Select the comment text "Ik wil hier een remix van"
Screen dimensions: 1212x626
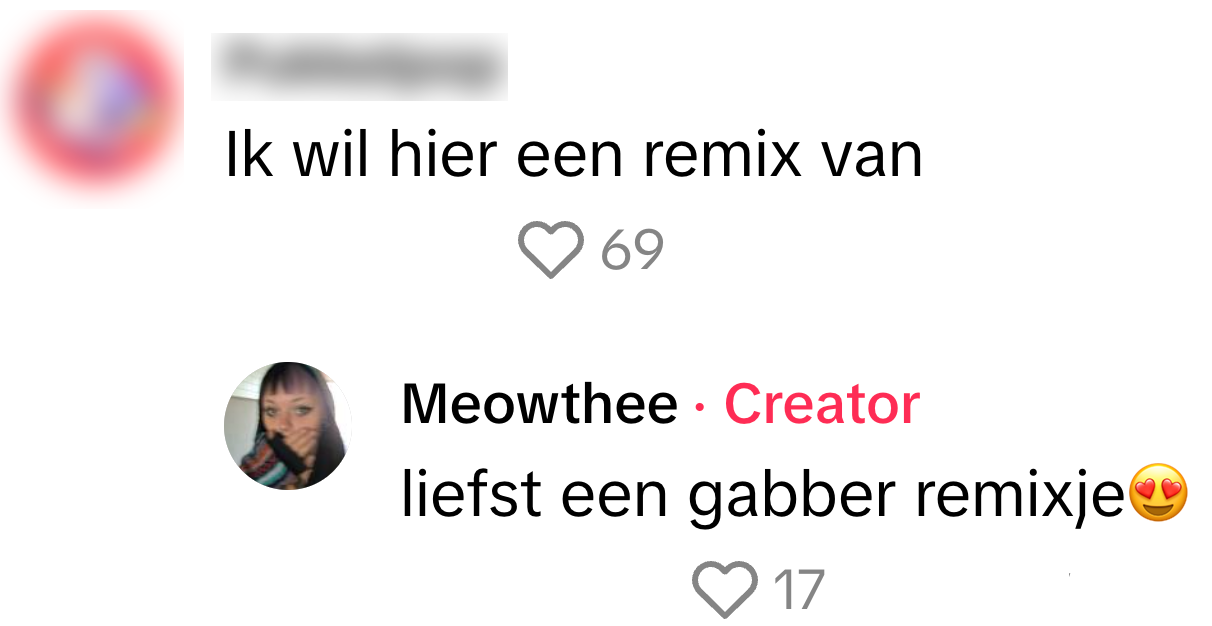[x=574, y=157]
